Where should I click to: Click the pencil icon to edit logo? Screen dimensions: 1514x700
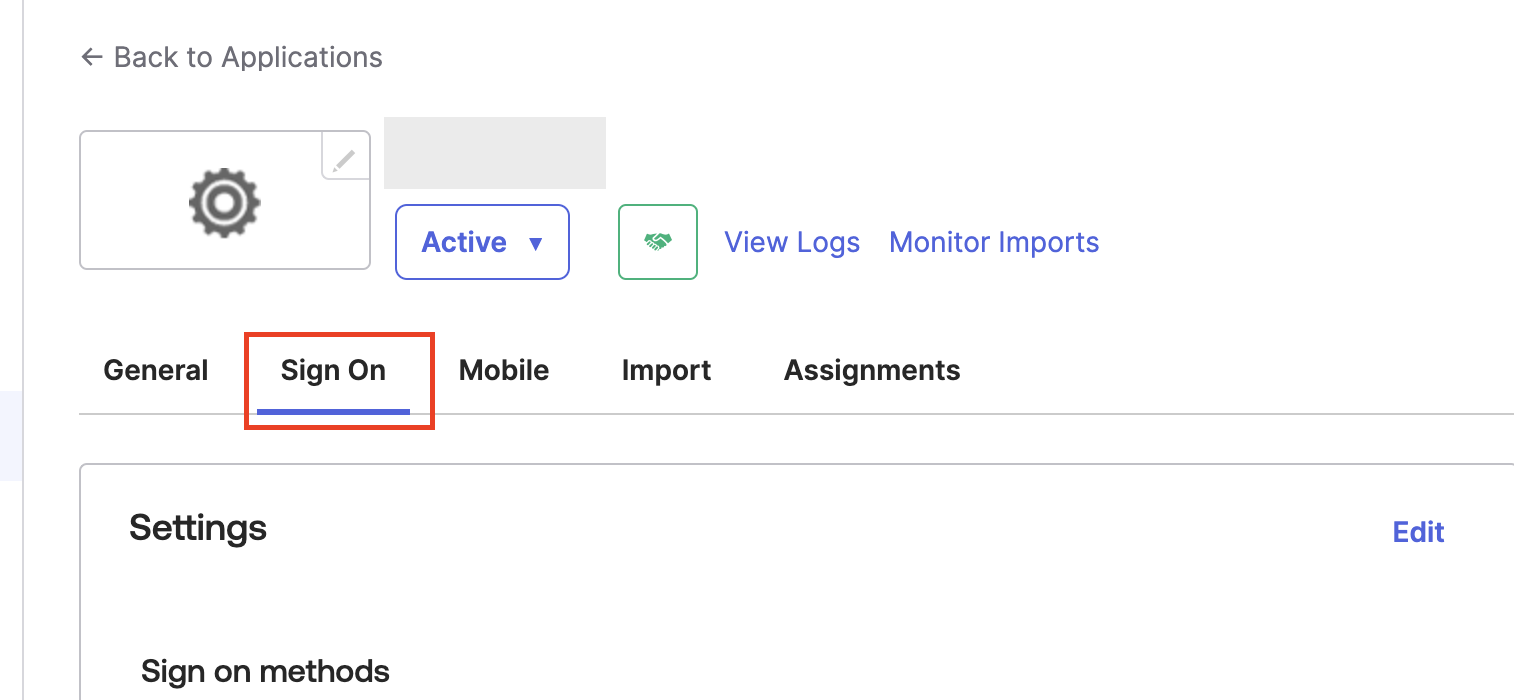tap(345, 158)
